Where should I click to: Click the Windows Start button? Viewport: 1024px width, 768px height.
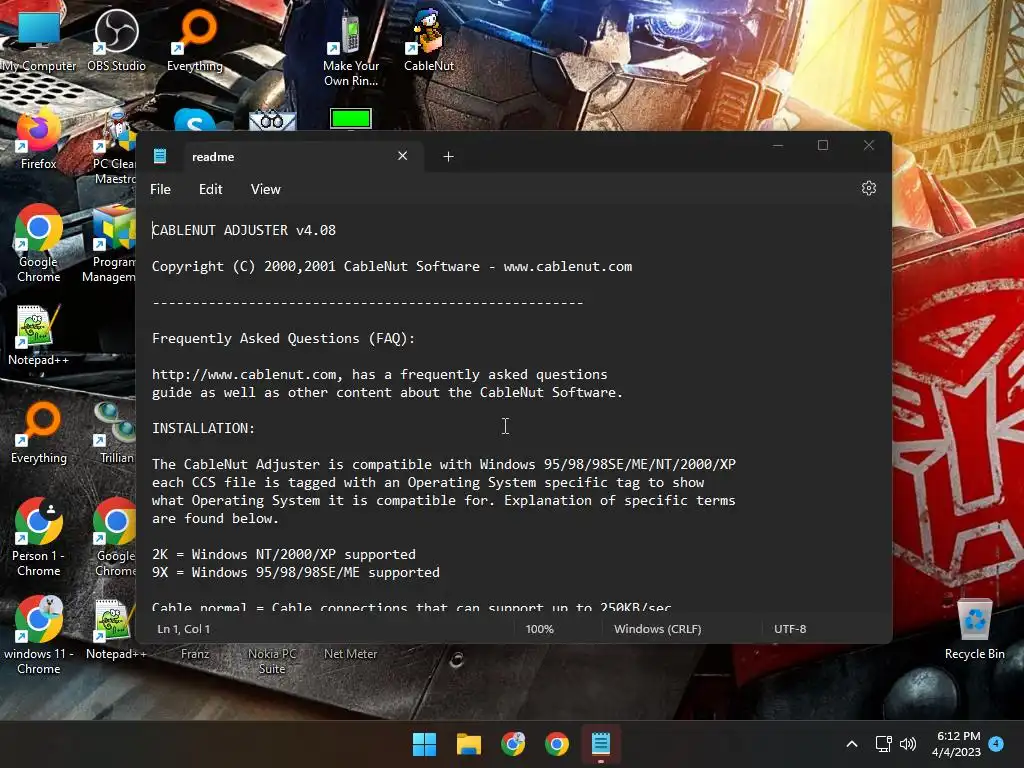[x=424, y=744]
